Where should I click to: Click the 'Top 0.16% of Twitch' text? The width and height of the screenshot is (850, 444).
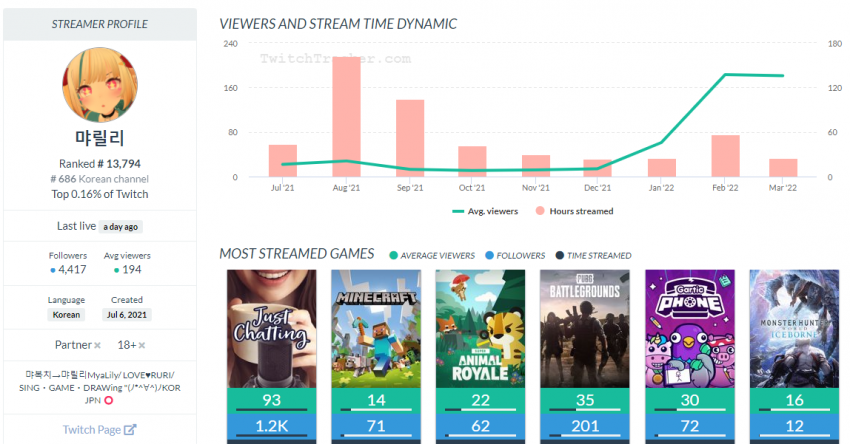(100, 194)
